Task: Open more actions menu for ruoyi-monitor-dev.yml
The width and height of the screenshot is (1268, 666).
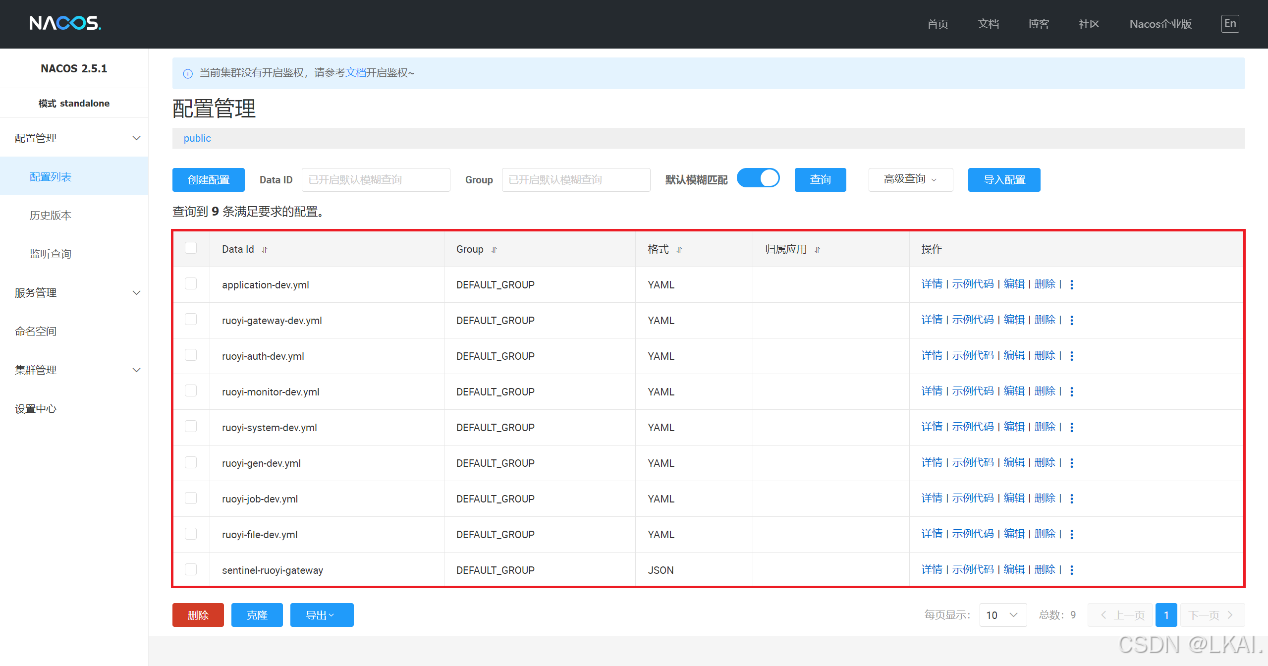Action: click(1072, 392)
